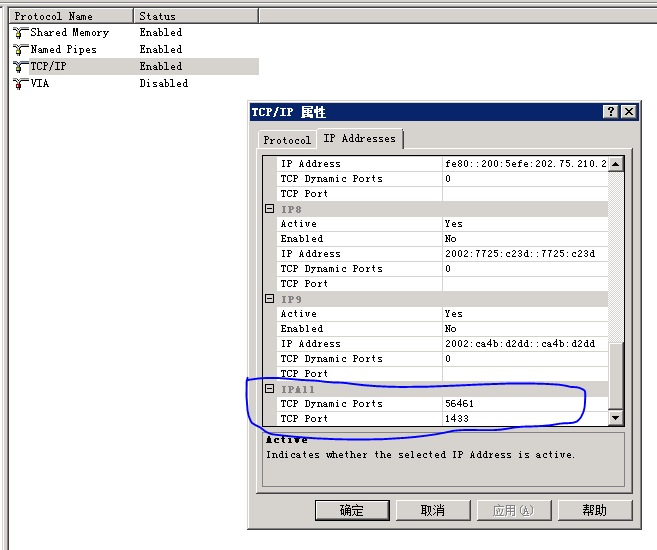Image resolution: width=657 pixels, height=550 pixels.
Task: Collapse the IP9 section
Action: pyautogui.click(x=269, y=299)
